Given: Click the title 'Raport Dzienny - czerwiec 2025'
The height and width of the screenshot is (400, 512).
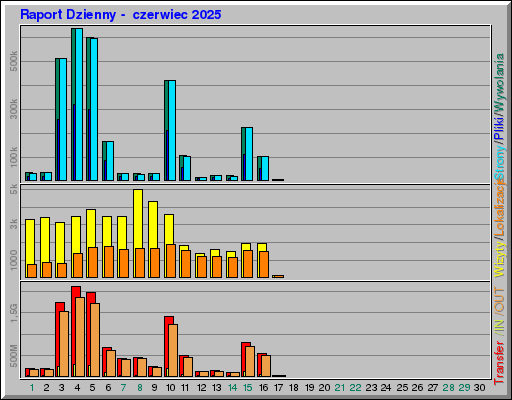Looking at the screenshot, I should [x=121, y=15].
